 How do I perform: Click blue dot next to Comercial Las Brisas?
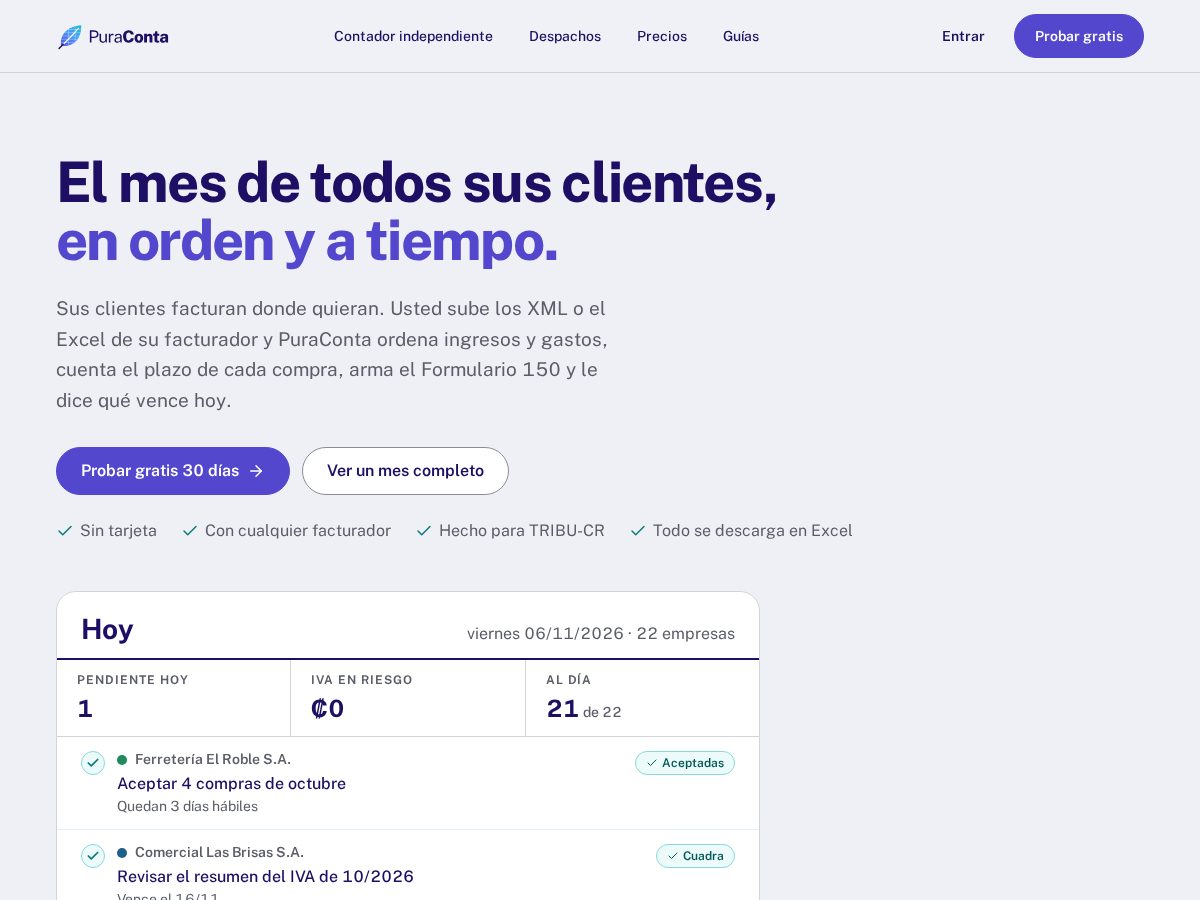point(122,853)
